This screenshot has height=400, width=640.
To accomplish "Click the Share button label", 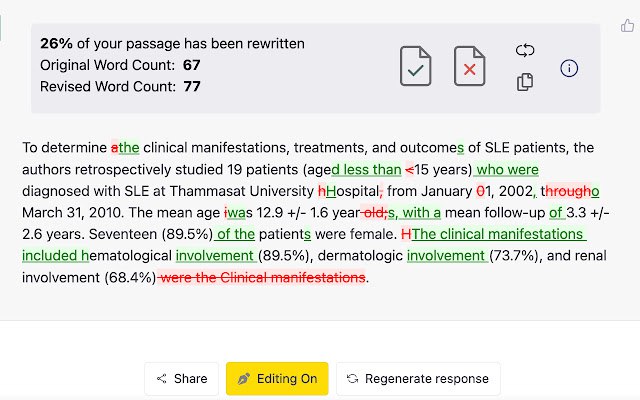I will click(x=191, y=378).
